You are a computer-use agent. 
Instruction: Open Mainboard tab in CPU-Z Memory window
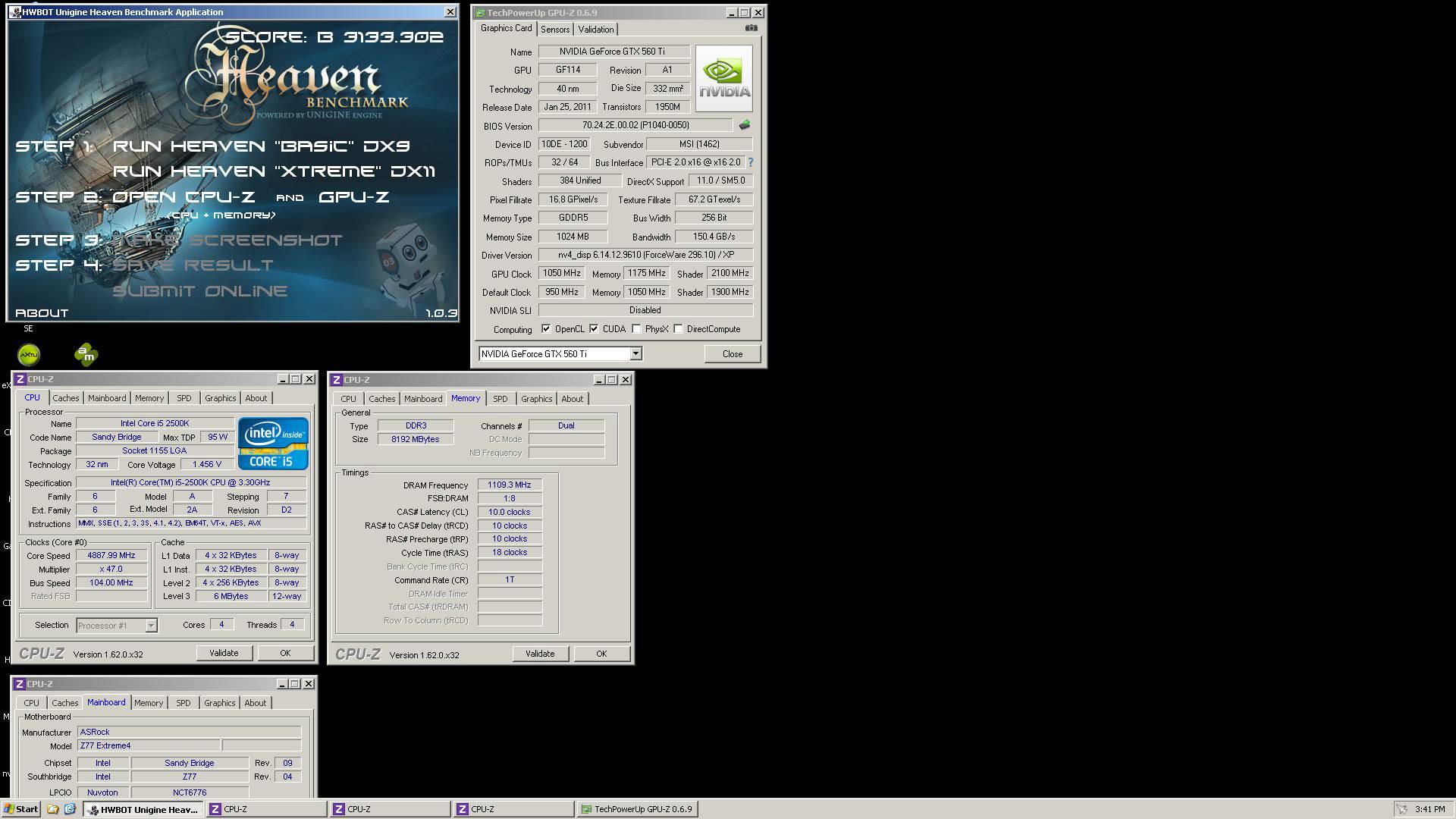pos(422,399)
